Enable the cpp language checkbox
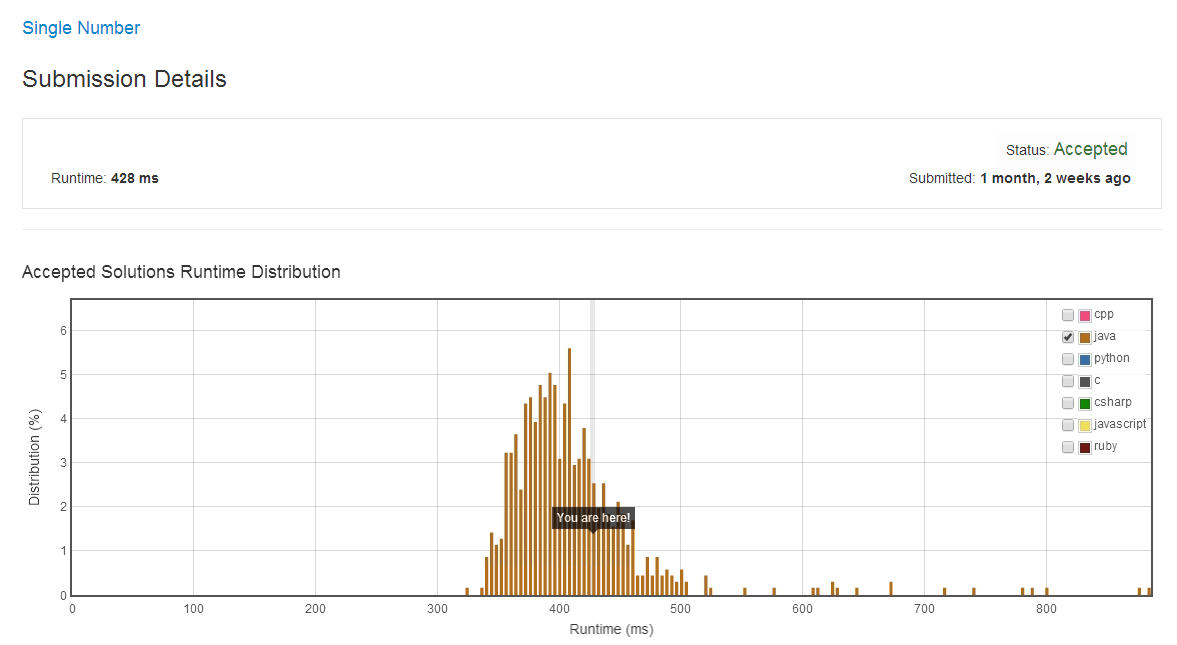Screen dimensions: 1177x645 (x=1067, y=315)
